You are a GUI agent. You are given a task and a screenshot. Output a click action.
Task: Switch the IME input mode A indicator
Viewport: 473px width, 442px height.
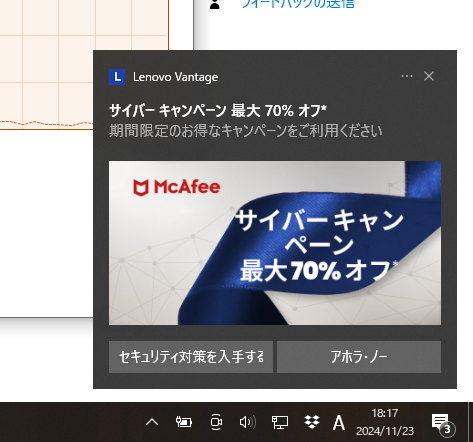(339, 423)
